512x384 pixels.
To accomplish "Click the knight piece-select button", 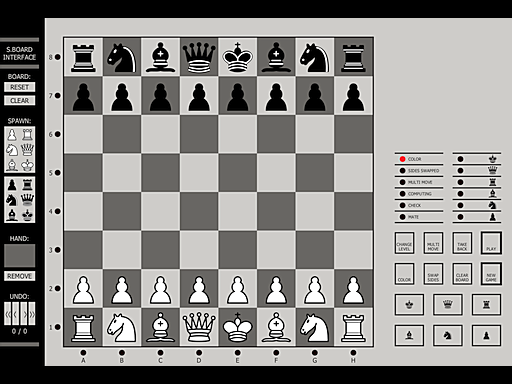I will pos(448,335).
